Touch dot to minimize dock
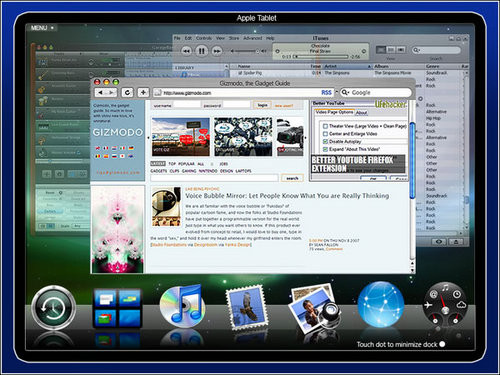Image resolution: width=500 pixels, height=375 pixels. tap(442, 344)
